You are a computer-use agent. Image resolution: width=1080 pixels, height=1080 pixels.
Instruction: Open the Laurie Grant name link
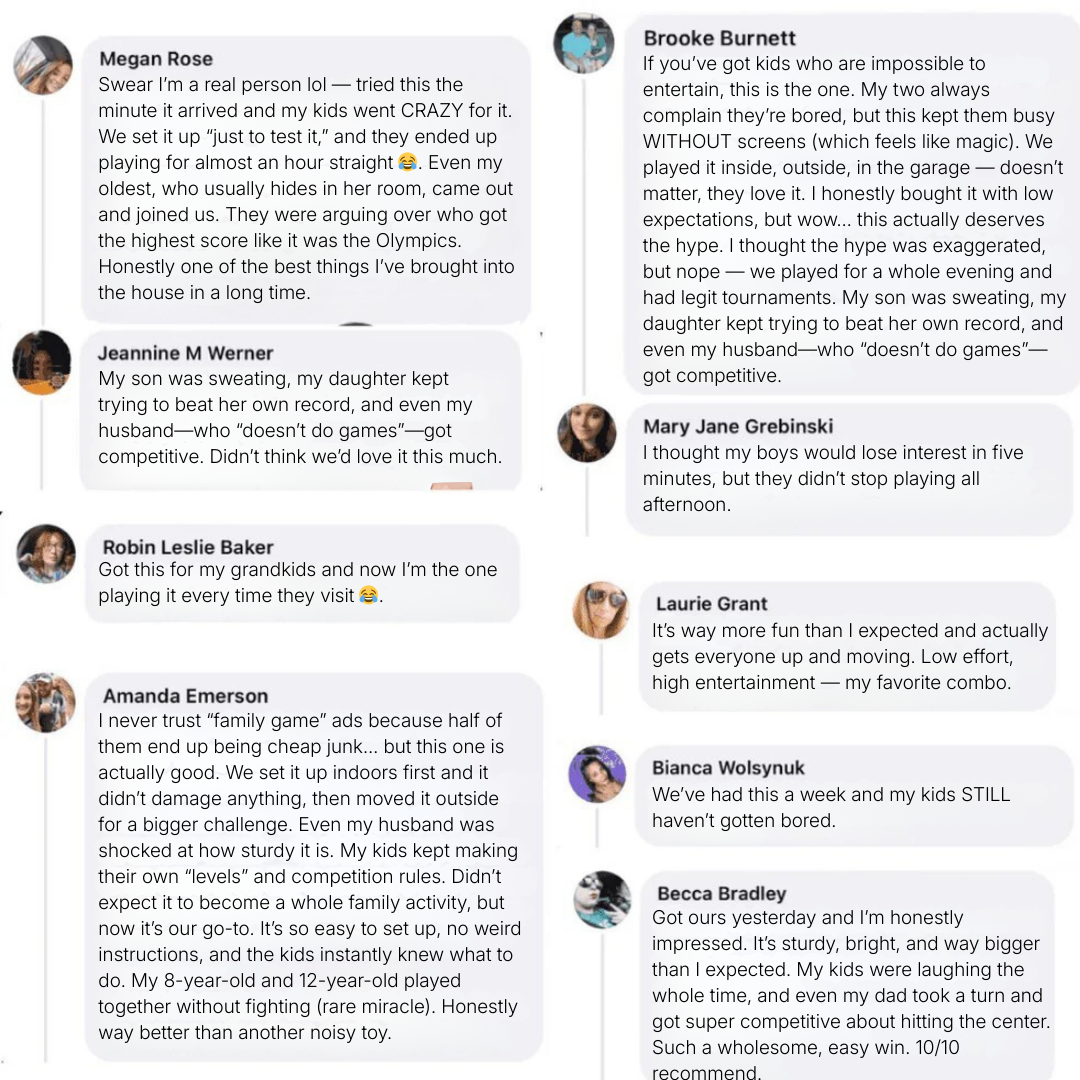[x=711, y=604]
